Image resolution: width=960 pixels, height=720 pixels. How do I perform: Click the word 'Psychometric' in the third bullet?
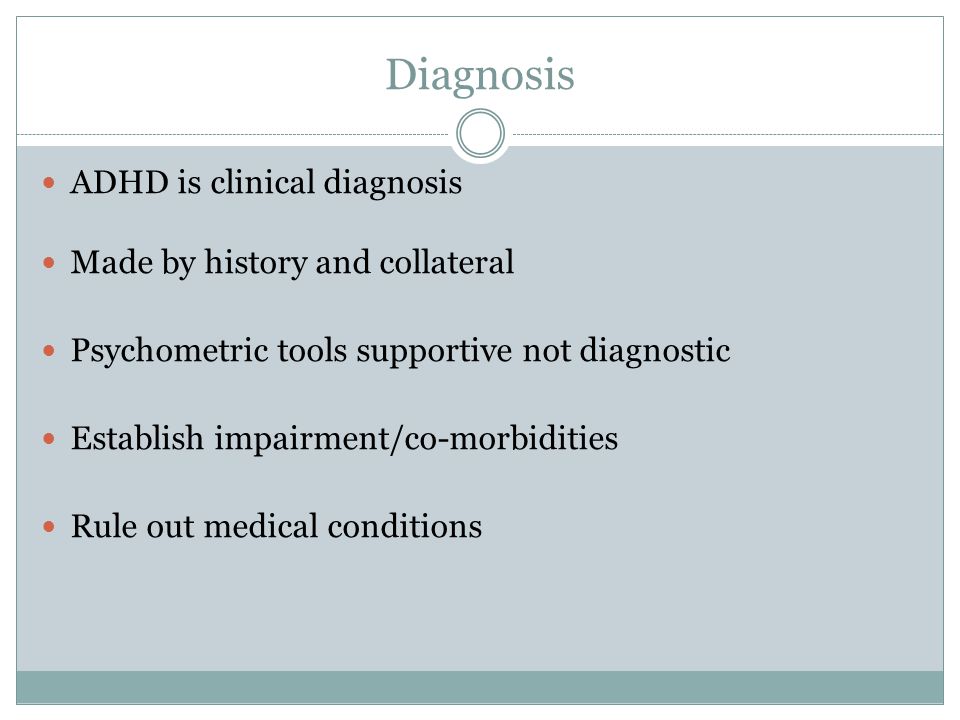(169, 351)
